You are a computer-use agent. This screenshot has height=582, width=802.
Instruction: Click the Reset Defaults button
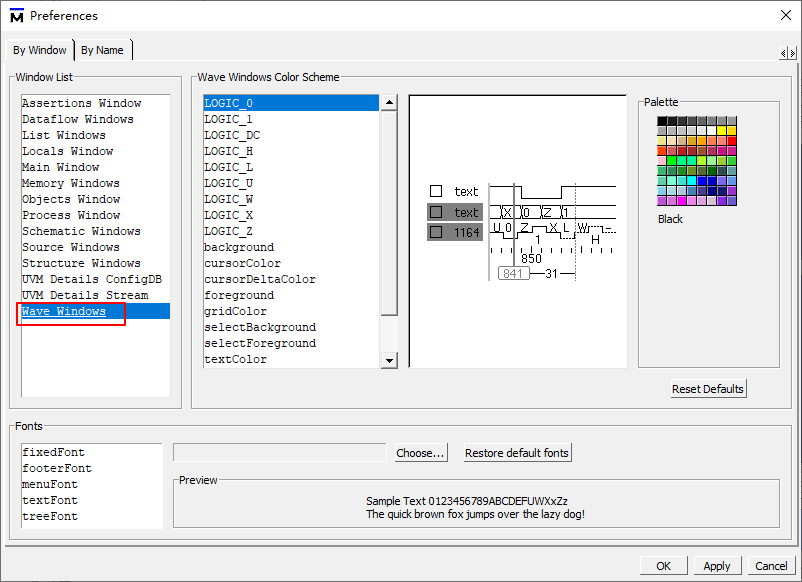click(707, 388)
